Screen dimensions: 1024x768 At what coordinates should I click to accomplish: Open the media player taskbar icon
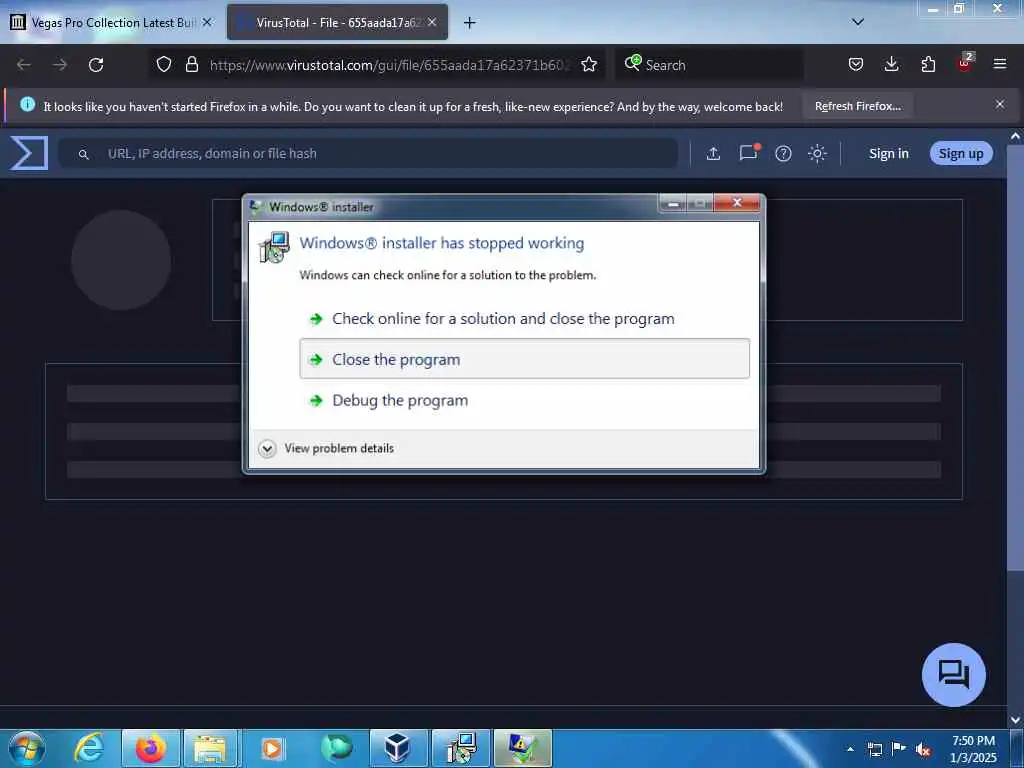click(272, 748)
